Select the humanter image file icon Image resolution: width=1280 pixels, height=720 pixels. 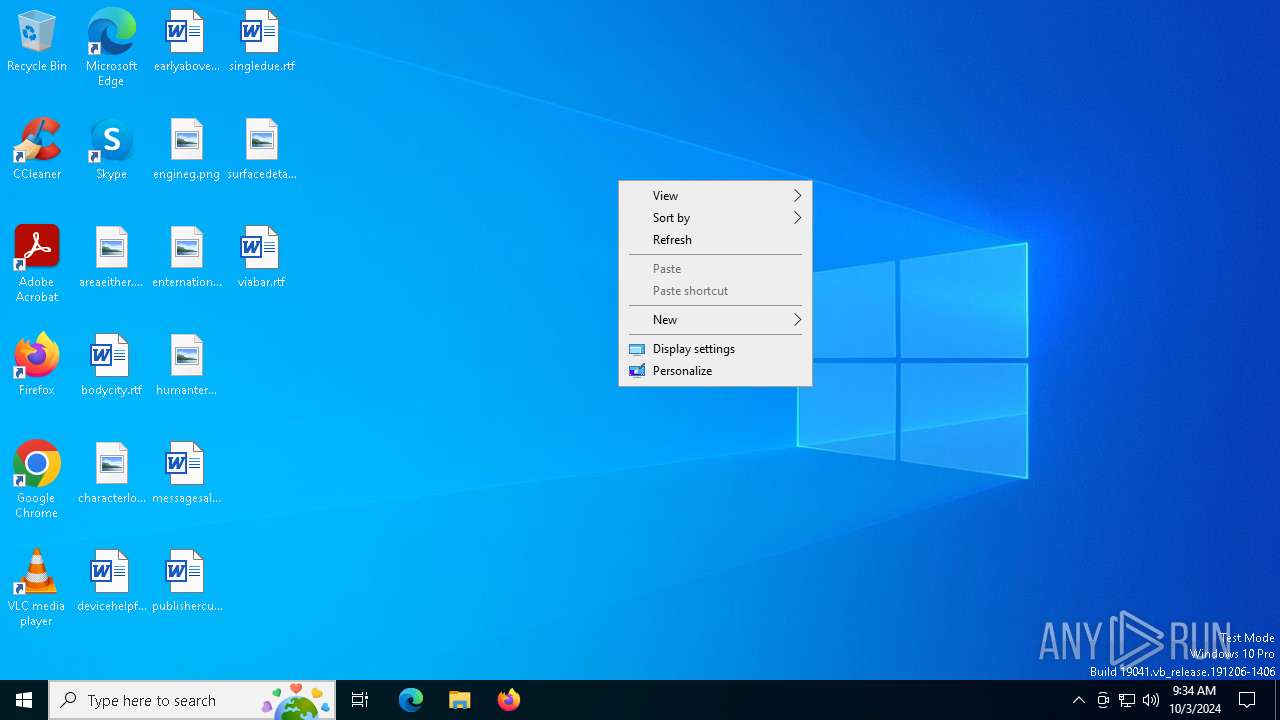(186, 366)
